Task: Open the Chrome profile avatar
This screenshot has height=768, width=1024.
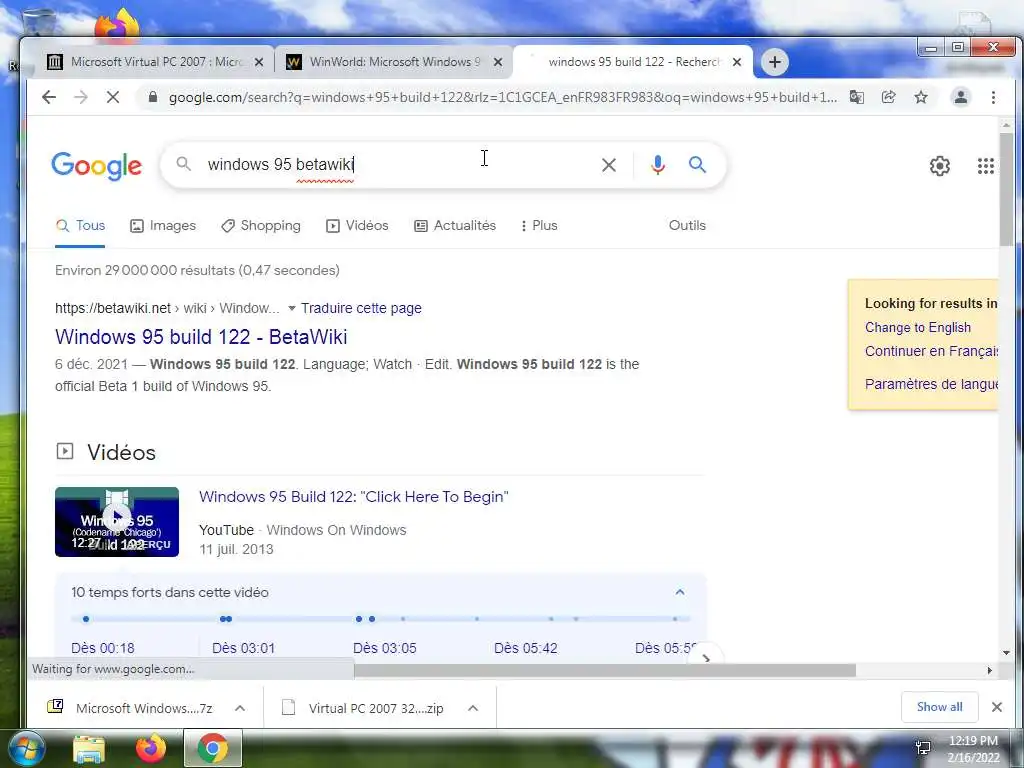Action: coord(961,97)
